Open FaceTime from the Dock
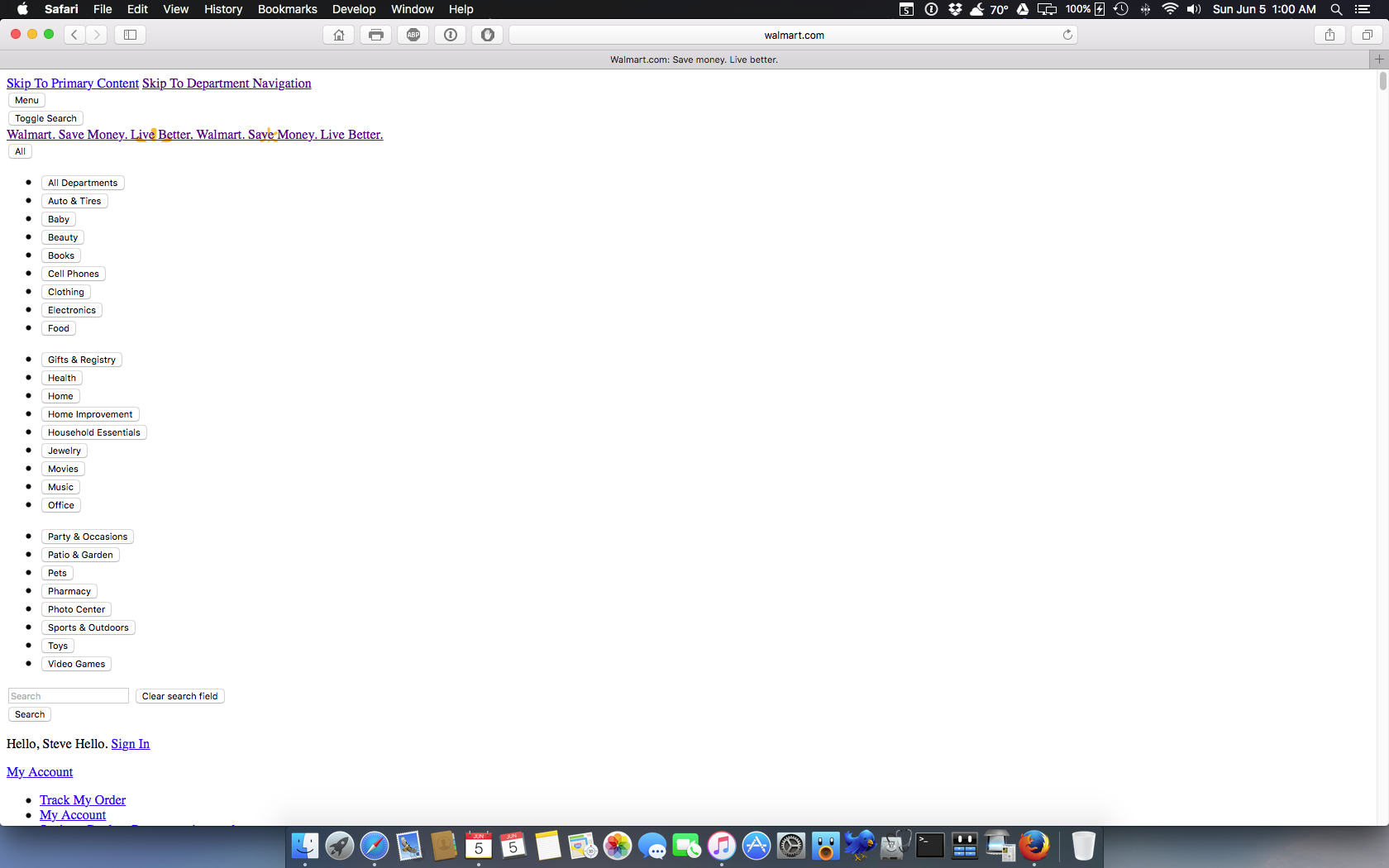Screen dimensions: 1389x868 click(x=687, y=846)
